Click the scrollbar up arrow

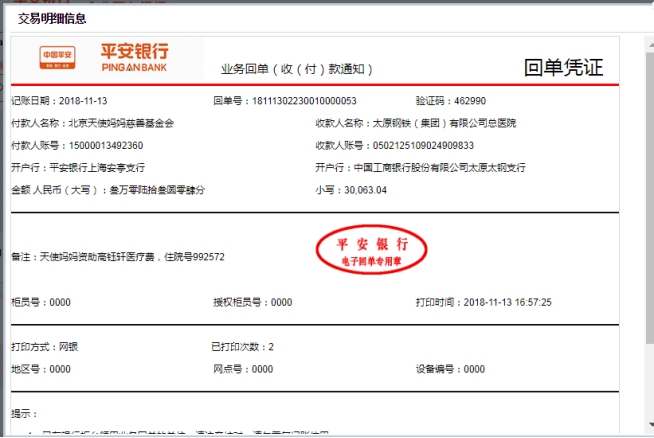(x=651, y=44)
